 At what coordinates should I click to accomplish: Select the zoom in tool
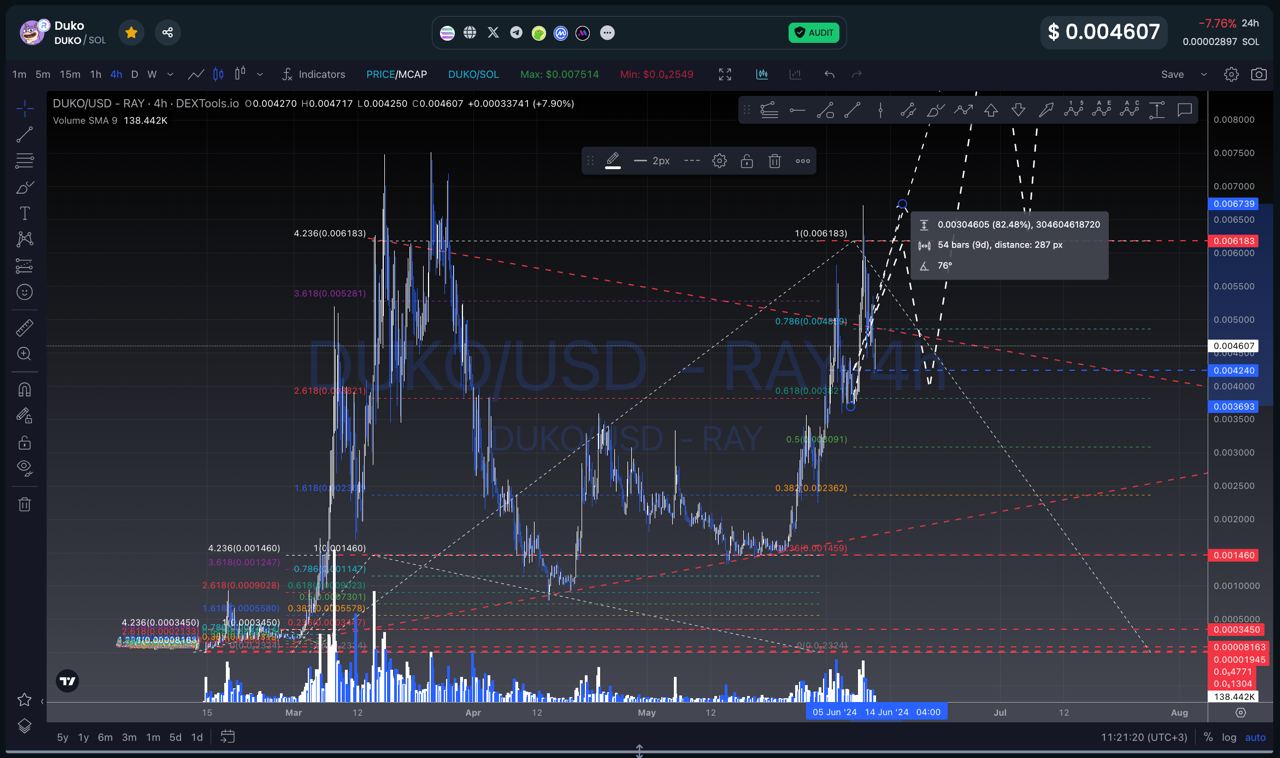click(25, 354)
